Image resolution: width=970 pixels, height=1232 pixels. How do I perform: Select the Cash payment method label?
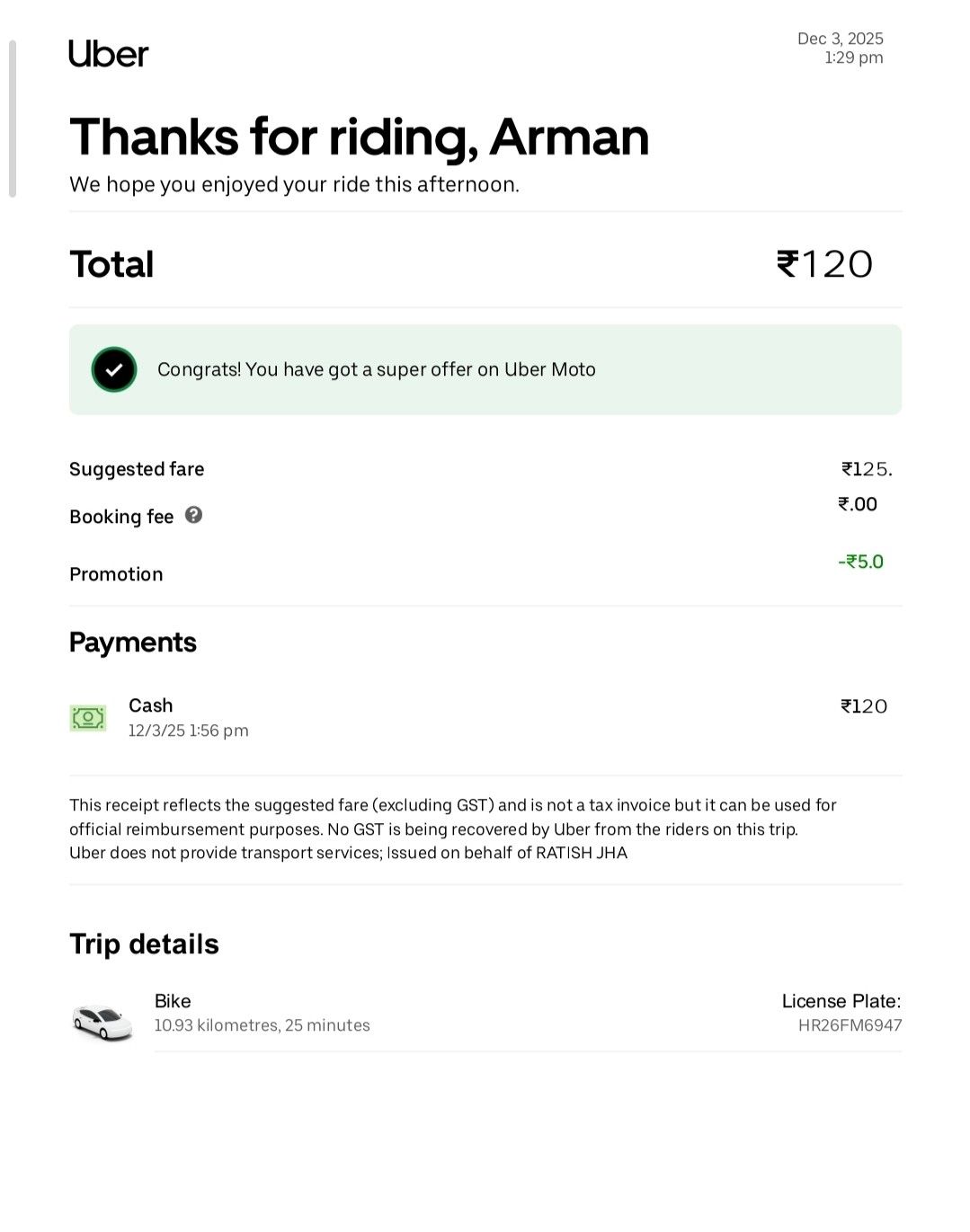150,705
